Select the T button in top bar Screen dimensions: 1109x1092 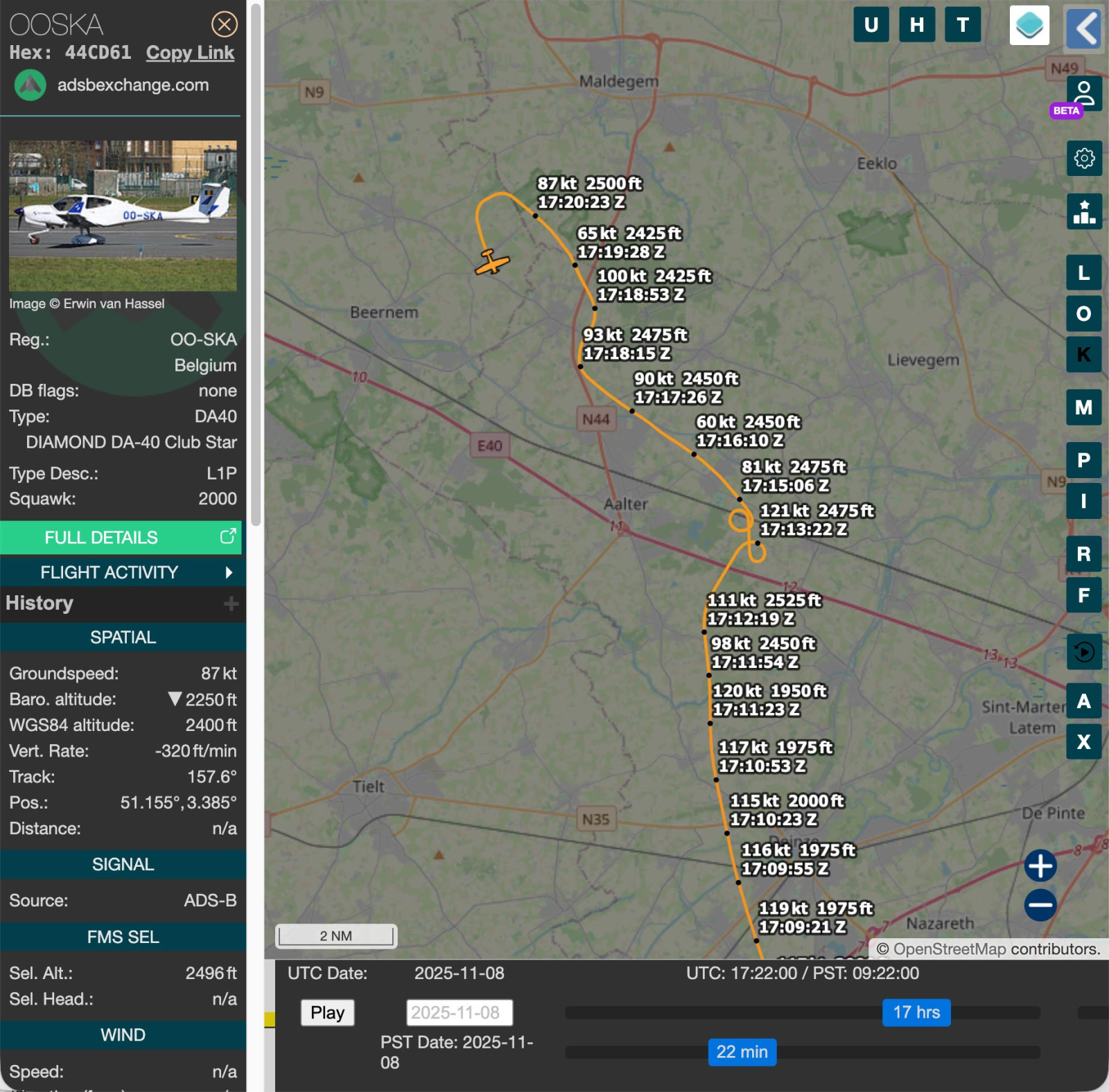[x=963, y=26]
